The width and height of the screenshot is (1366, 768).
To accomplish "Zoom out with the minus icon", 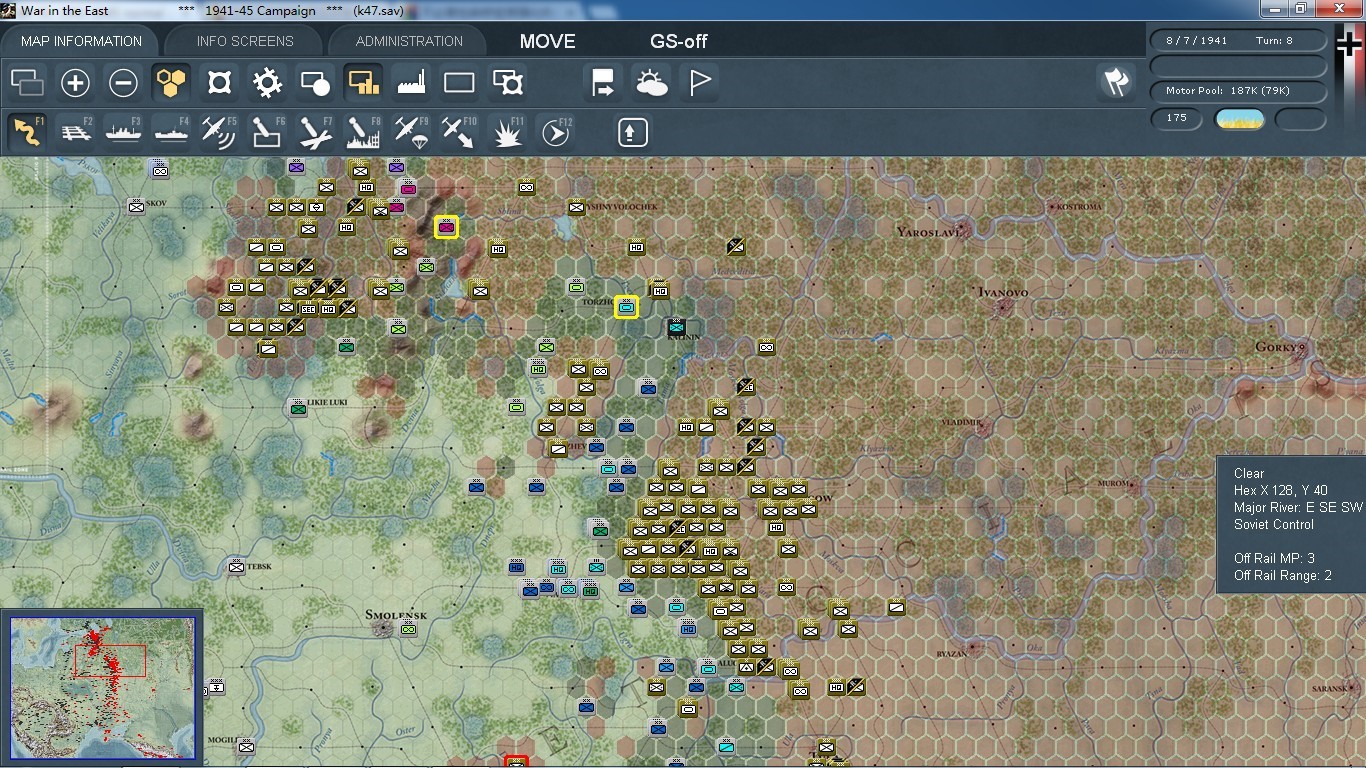I will pyautogui.click(x=123, y=82).
